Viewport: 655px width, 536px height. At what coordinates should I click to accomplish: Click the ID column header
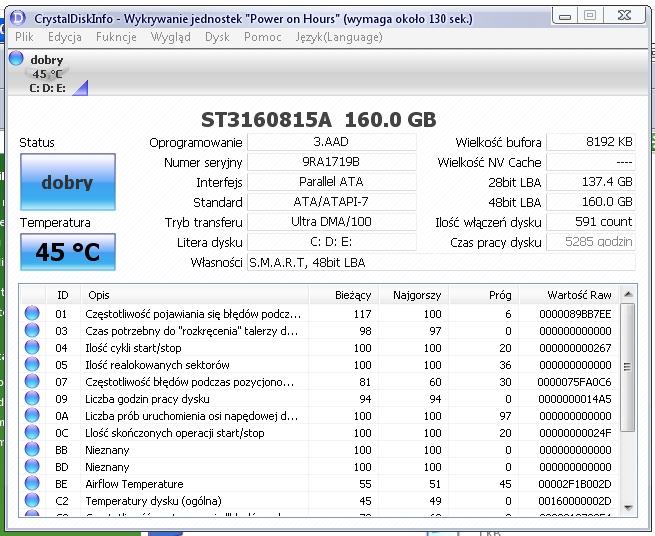click(63, 295)
